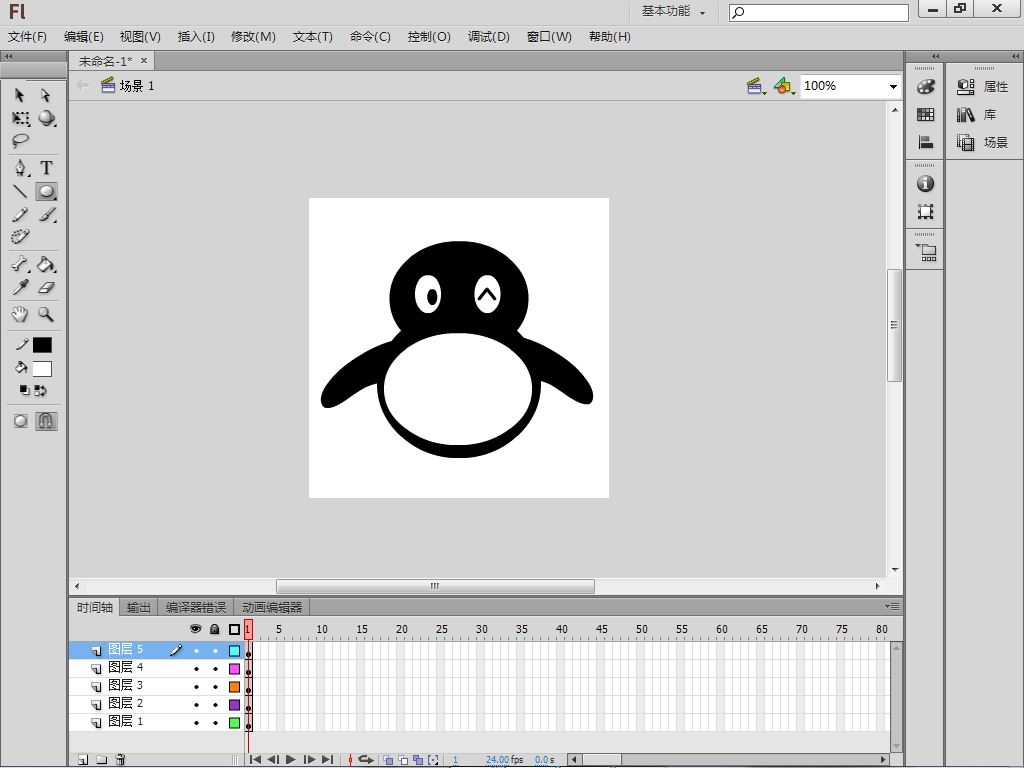The width and height of the screenshot is (1024, 768).
Task: Open the edit symbols dropdown
Action: click(x=784, y=86)
